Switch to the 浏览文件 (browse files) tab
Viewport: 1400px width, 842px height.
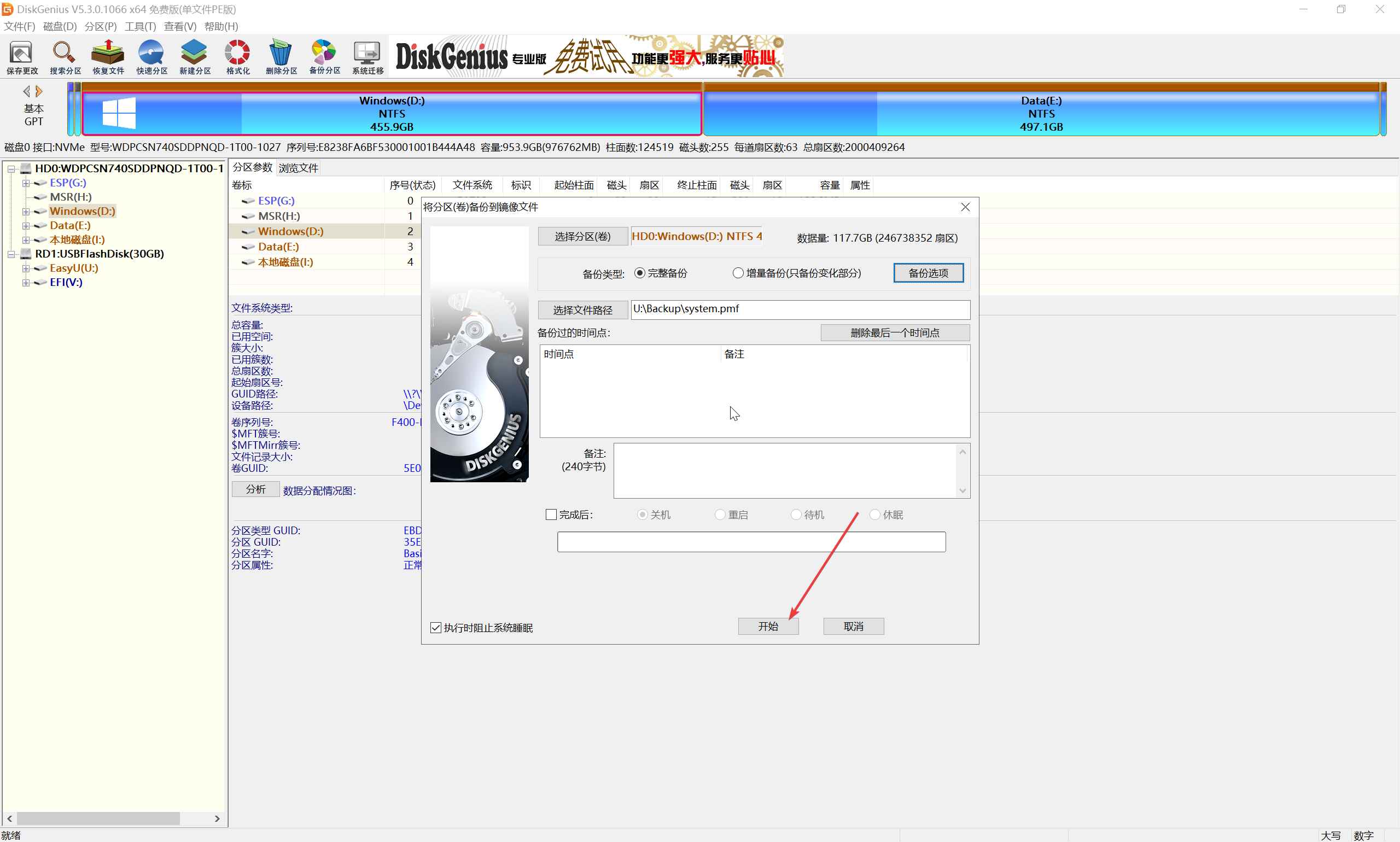(x=298, y=168)
